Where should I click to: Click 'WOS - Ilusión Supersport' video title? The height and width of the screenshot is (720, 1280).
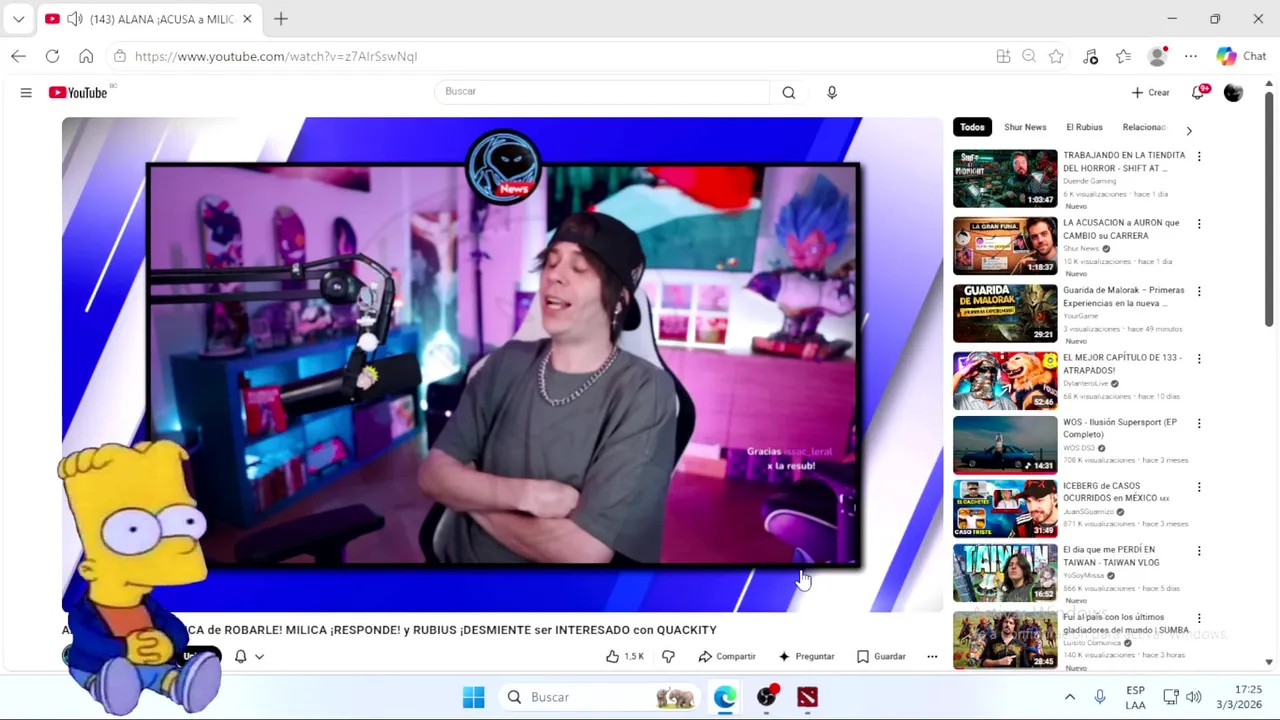(1120, 428)
